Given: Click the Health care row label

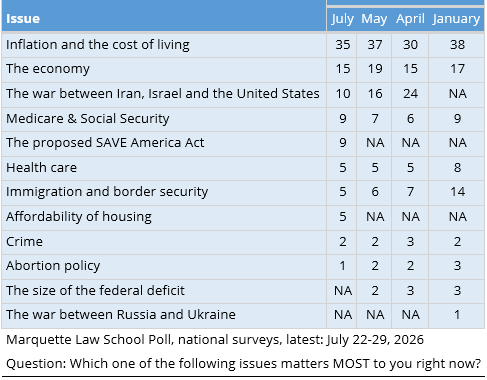Looking at the screenshot, I should [x=41, y=167].
